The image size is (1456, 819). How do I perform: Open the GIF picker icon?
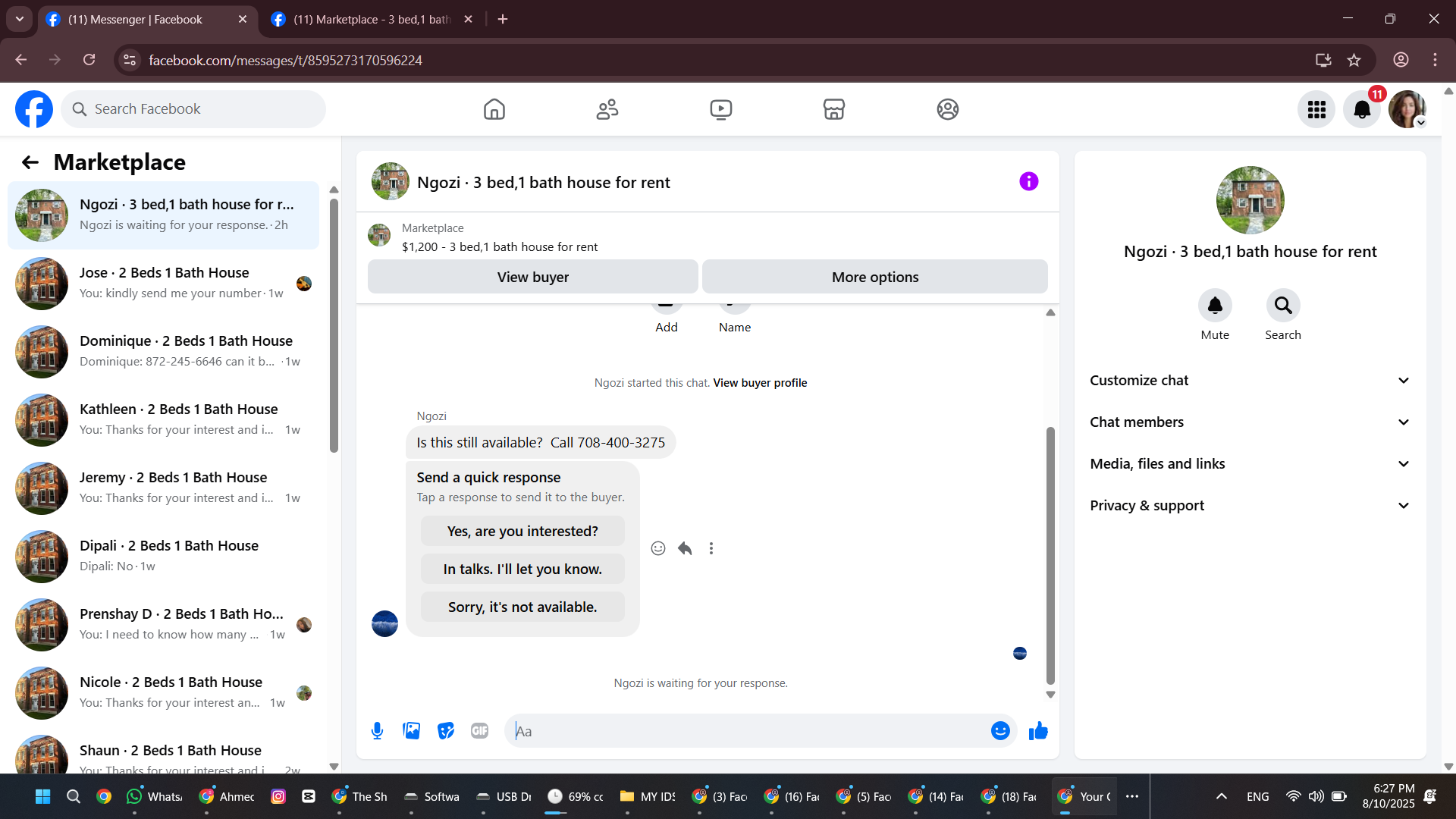pos(479,731)
